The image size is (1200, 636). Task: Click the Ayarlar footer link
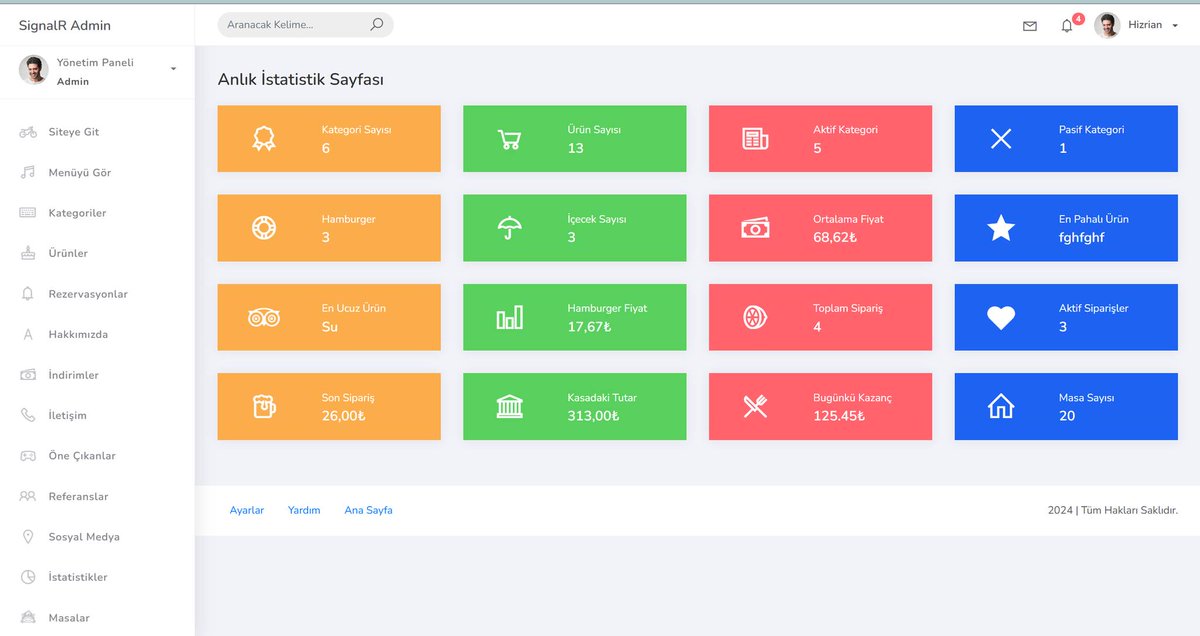coord(247,510)
